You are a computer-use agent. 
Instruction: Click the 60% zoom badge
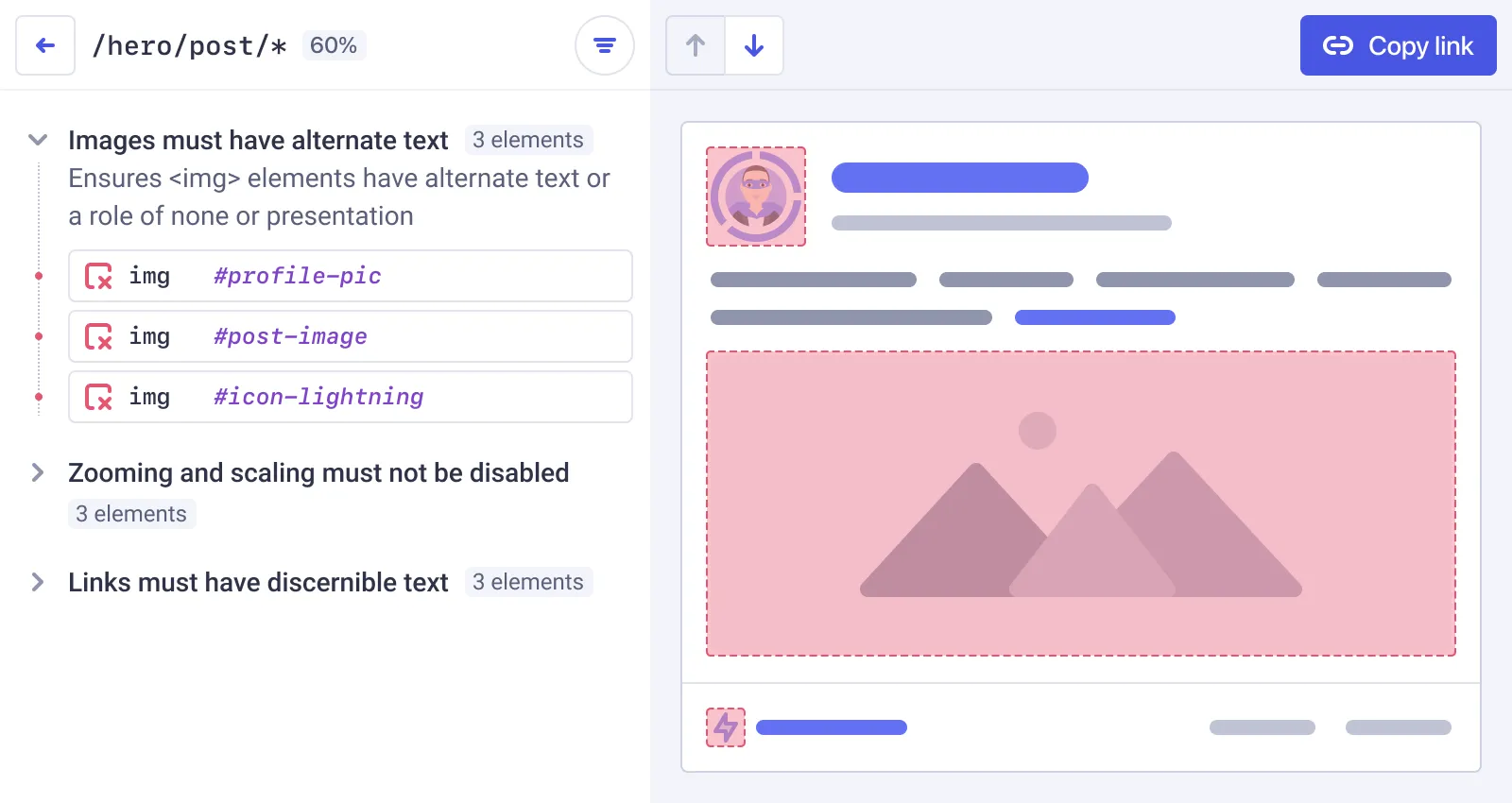click(334, 45)
